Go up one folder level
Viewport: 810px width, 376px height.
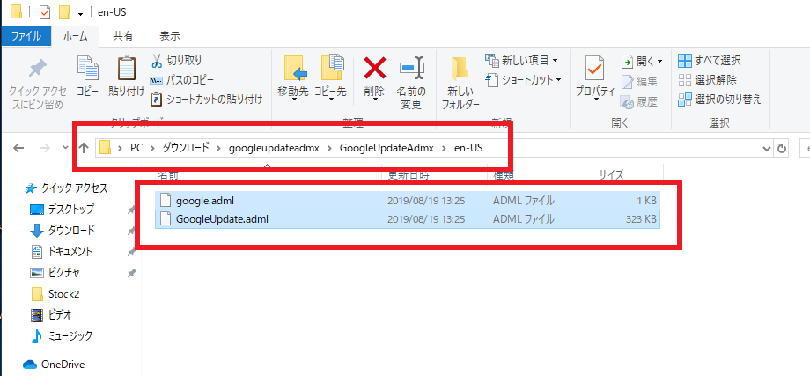84,148
